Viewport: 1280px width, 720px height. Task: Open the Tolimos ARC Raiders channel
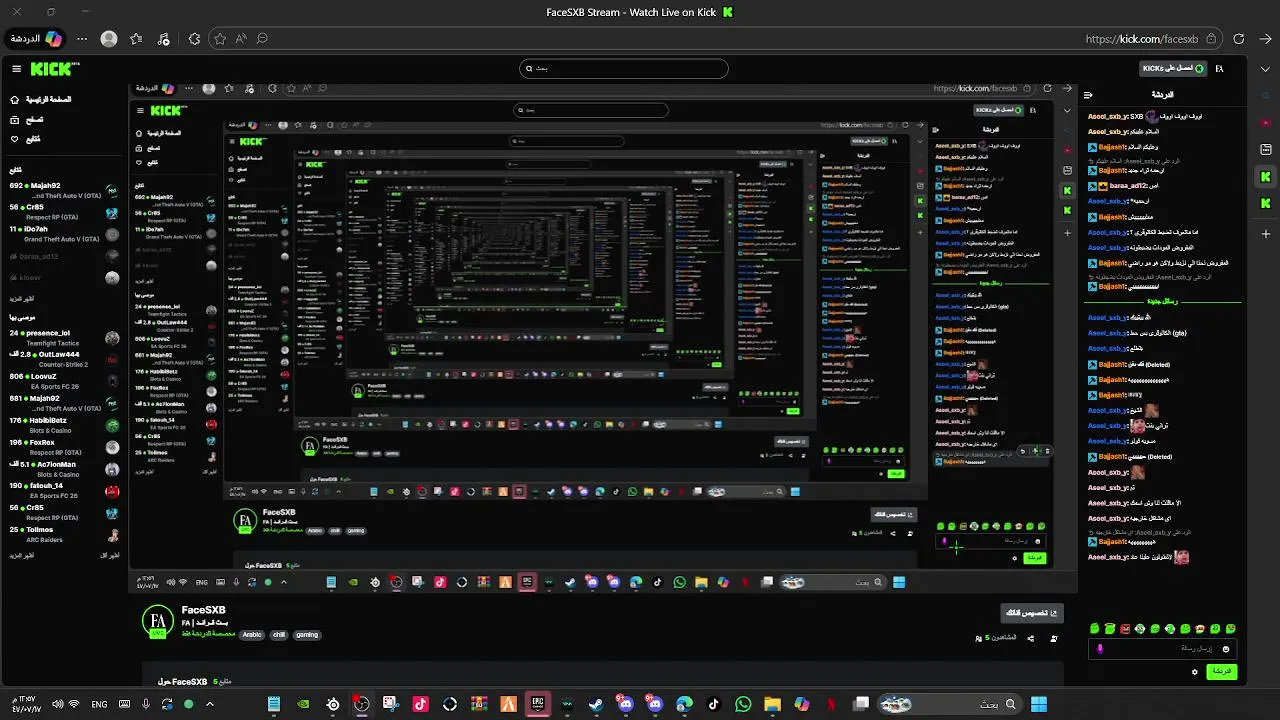pyautogui.click(x=64, y=534)
